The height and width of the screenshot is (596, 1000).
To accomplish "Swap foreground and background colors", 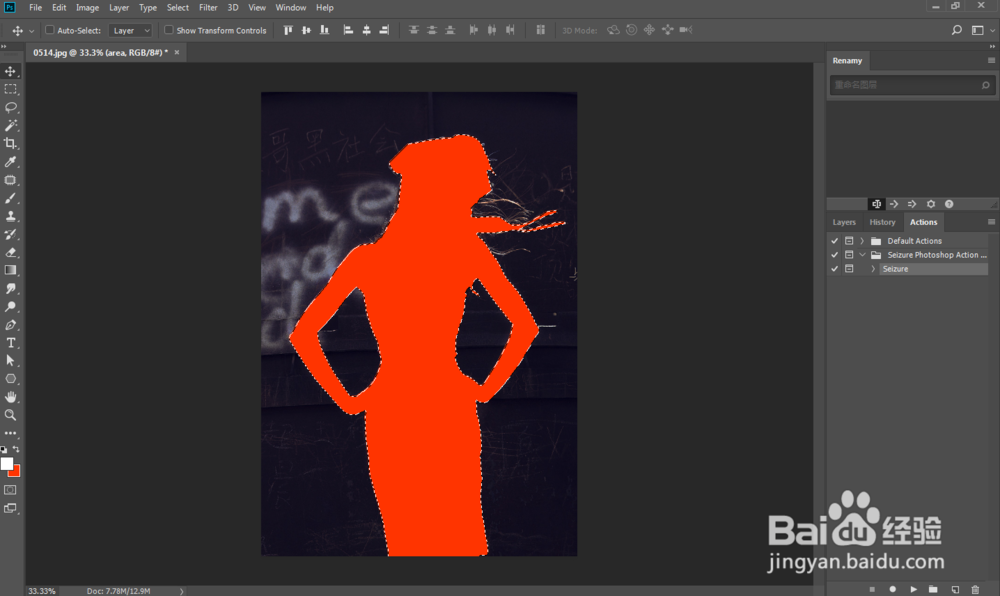I will click(17, 449).
